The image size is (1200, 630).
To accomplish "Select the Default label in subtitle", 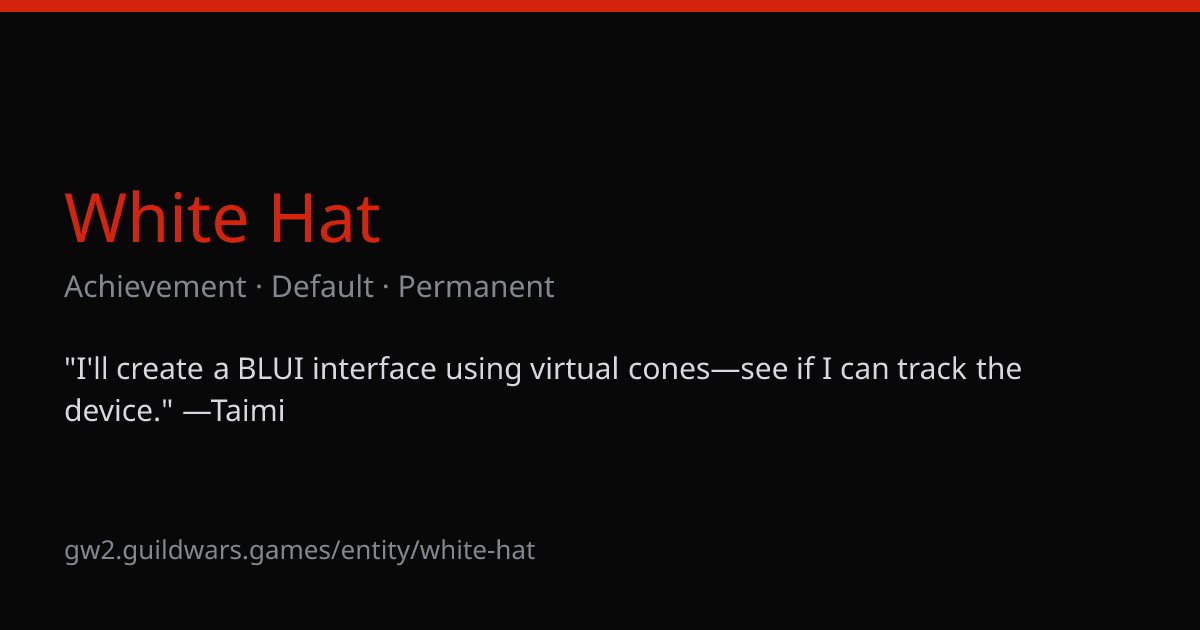I will [322, 287].
